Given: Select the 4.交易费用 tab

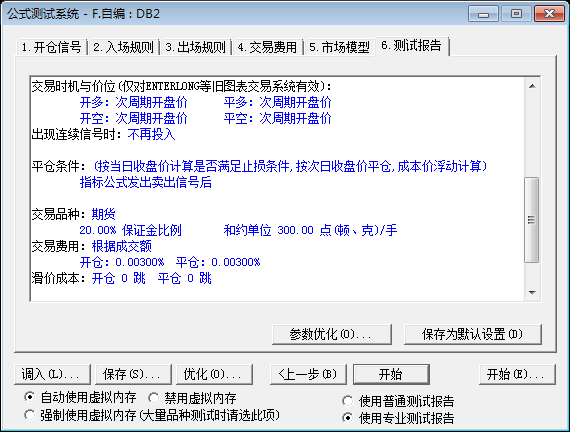Looking at the screenshot, I should coord(267,47).
